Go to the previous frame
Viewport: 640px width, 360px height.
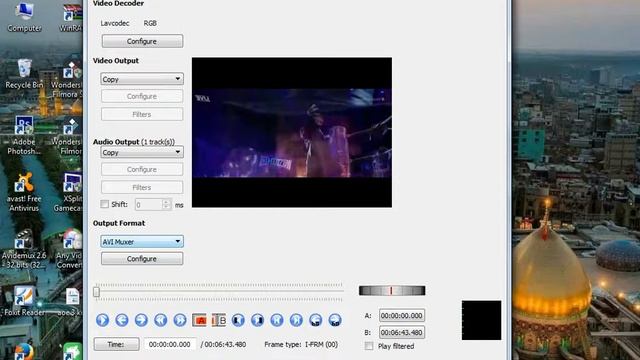point(122,320)
